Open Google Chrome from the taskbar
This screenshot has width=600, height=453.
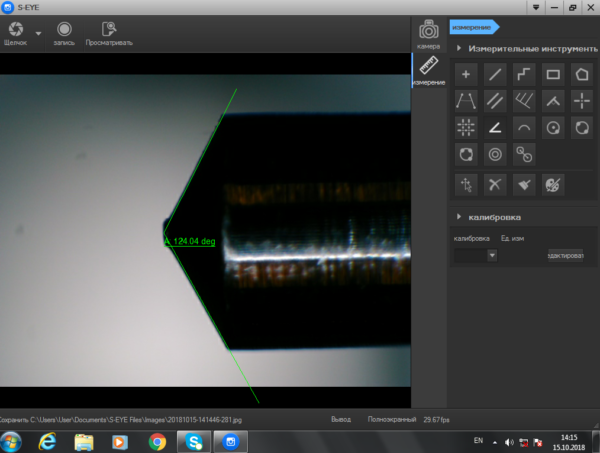coord(157,442)
